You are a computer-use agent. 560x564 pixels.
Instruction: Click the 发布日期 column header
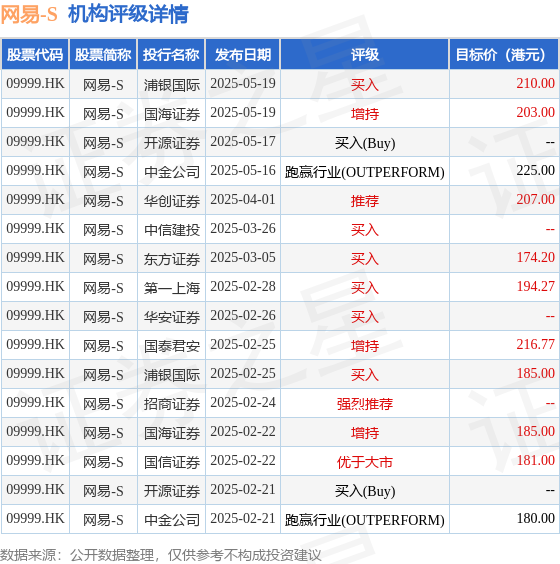click(243, 55)
